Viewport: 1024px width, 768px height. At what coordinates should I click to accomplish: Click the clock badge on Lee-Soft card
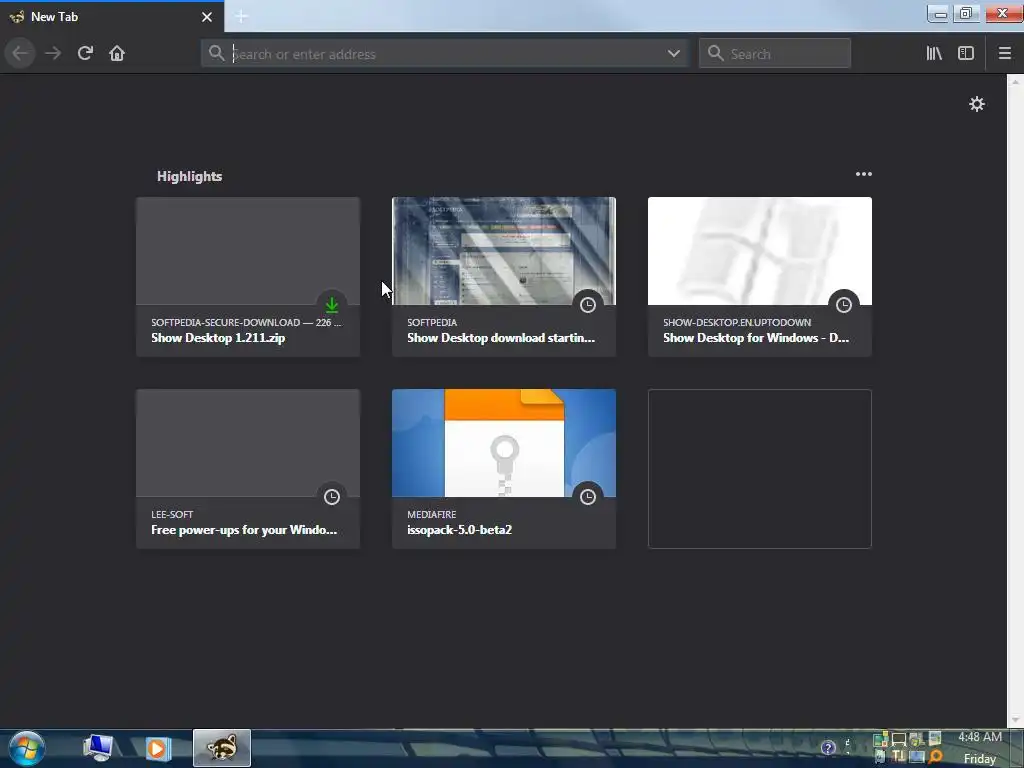coord(332,496)
